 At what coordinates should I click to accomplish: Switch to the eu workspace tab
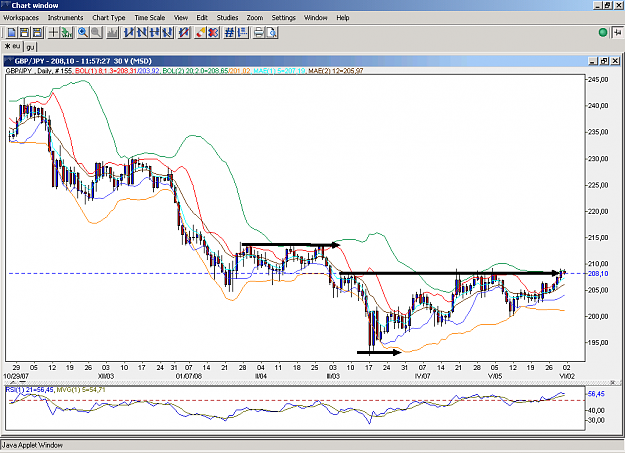click(12, 47)
